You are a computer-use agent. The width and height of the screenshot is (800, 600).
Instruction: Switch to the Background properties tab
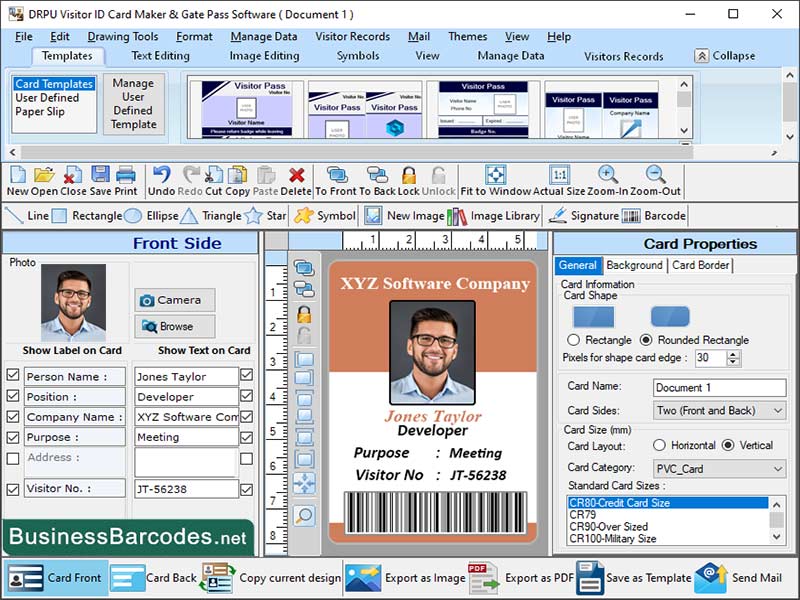tap(634, 266)
